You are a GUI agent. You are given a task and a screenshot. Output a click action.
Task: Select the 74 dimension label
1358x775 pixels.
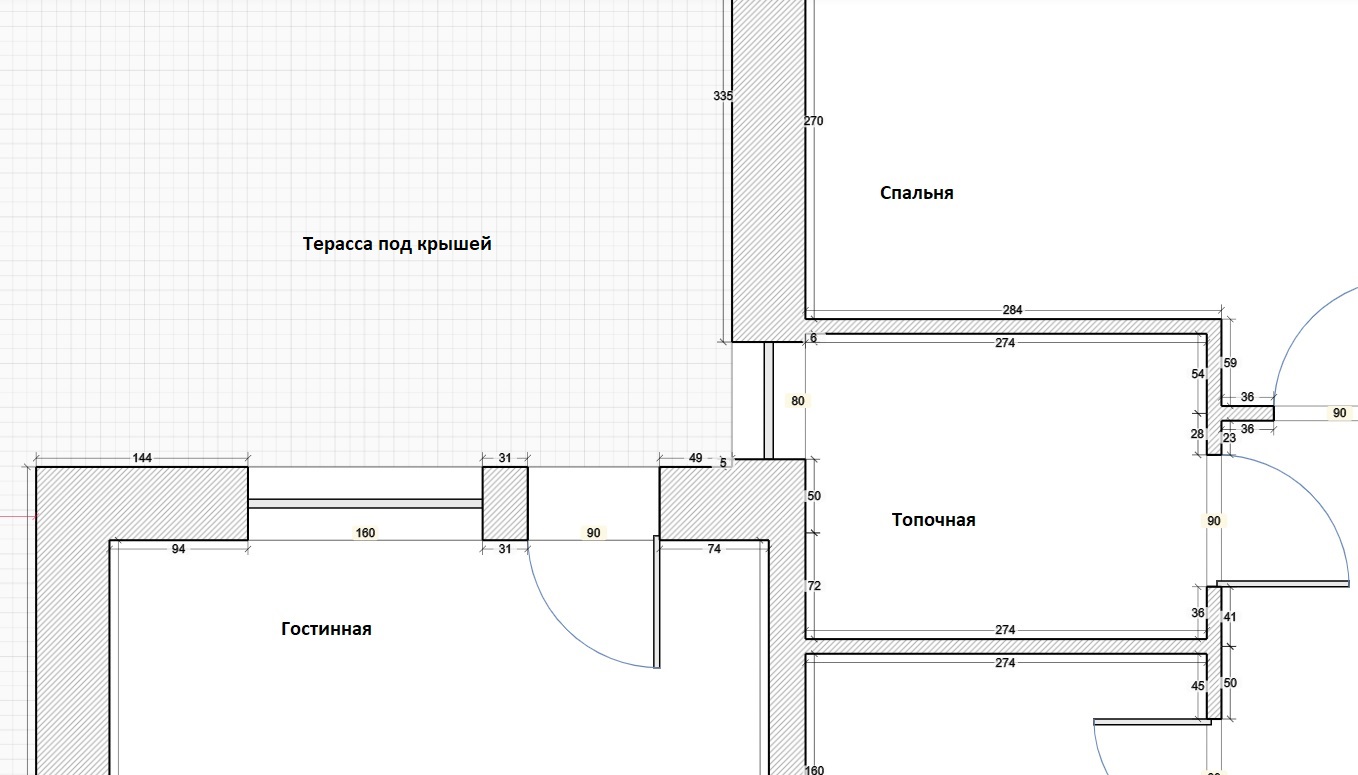pos(714,548)
